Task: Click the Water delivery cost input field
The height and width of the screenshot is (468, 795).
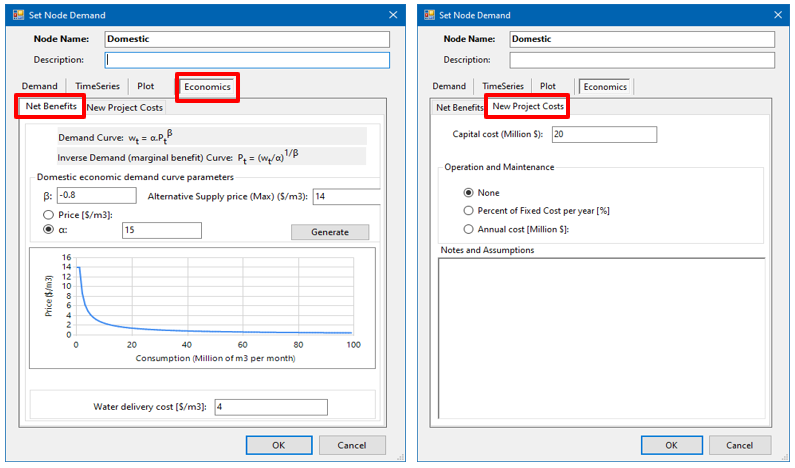Action: pos(270,407)
